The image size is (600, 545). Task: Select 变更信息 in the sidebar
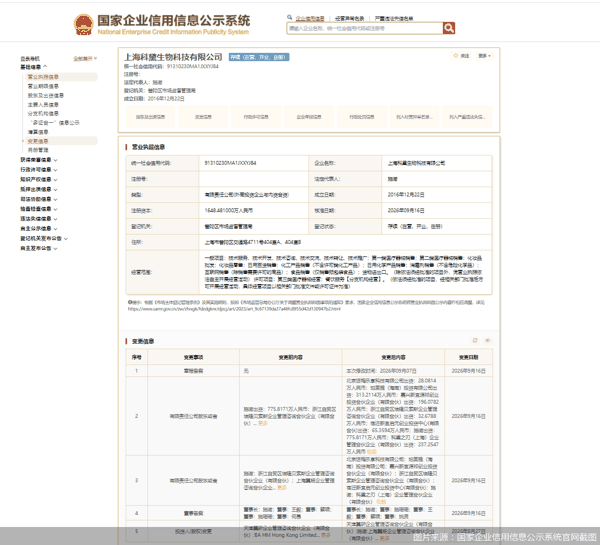[61, 141]
